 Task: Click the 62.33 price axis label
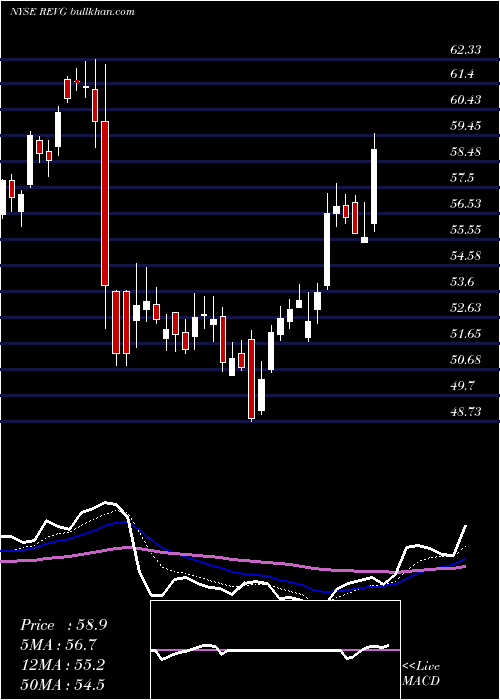pos(466,49)
